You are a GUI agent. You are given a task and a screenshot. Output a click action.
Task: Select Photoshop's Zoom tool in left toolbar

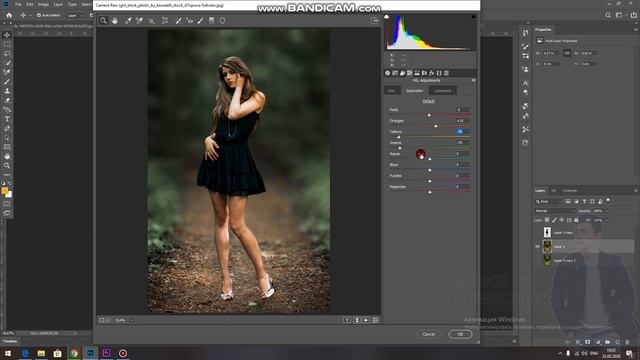[7, 166]
